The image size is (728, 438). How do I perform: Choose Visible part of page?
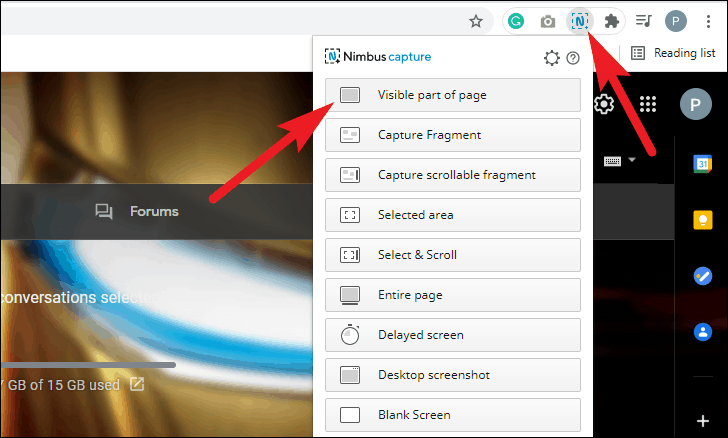(453, 95)
